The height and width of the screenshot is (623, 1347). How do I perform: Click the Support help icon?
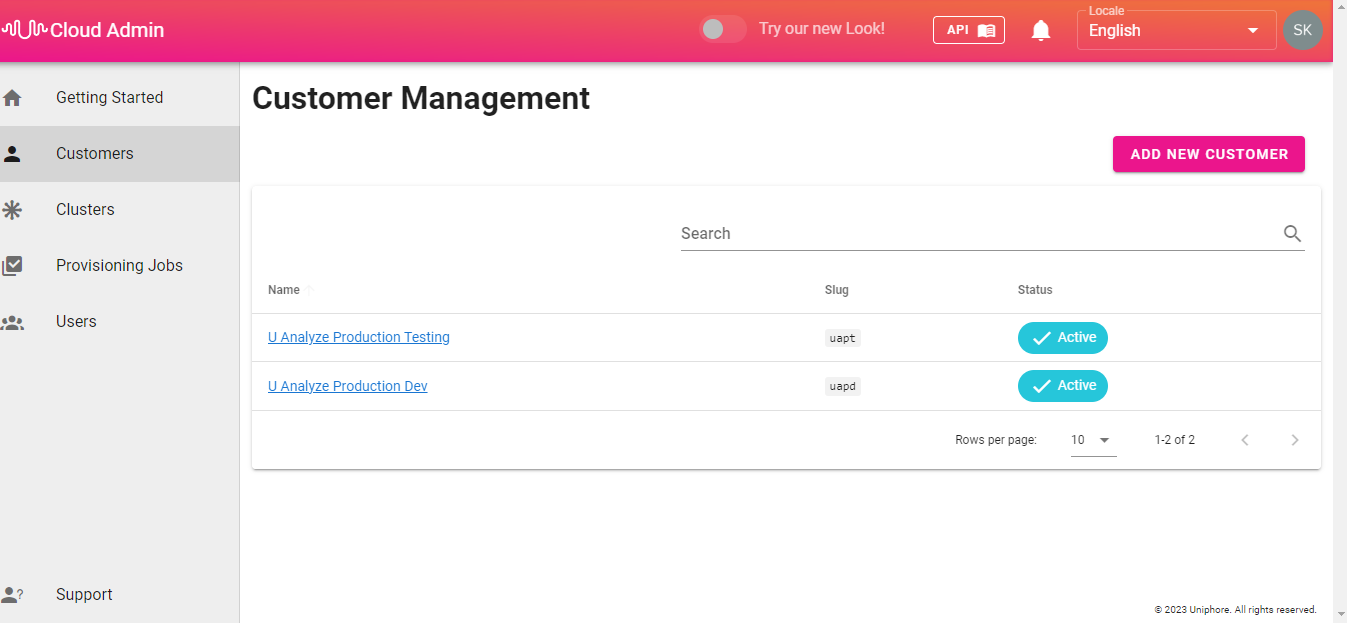(12, 595)
